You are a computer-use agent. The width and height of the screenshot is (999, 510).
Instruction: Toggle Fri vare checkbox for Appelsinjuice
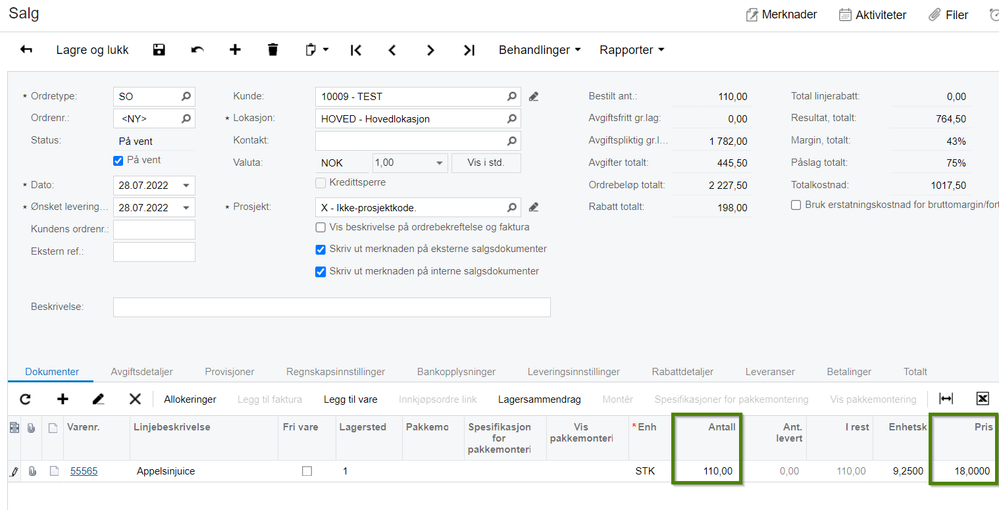coord(307,471)
